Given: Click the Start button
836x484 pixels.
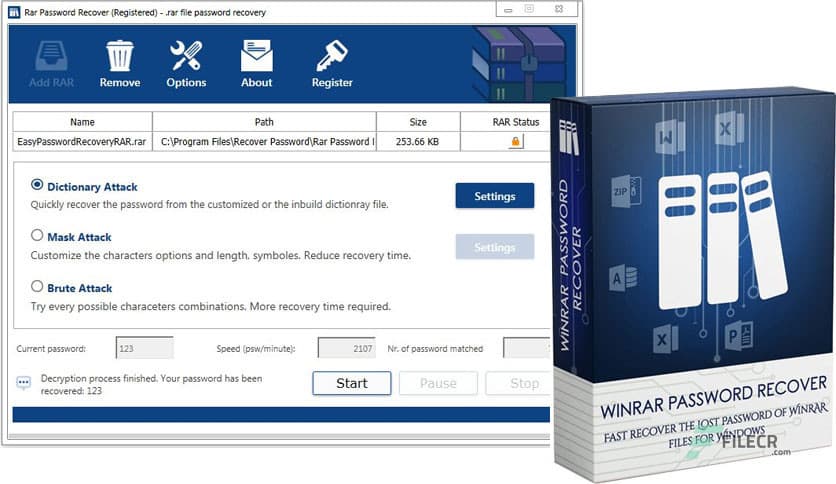Looking at the screenshot, I should pos(352,383).
